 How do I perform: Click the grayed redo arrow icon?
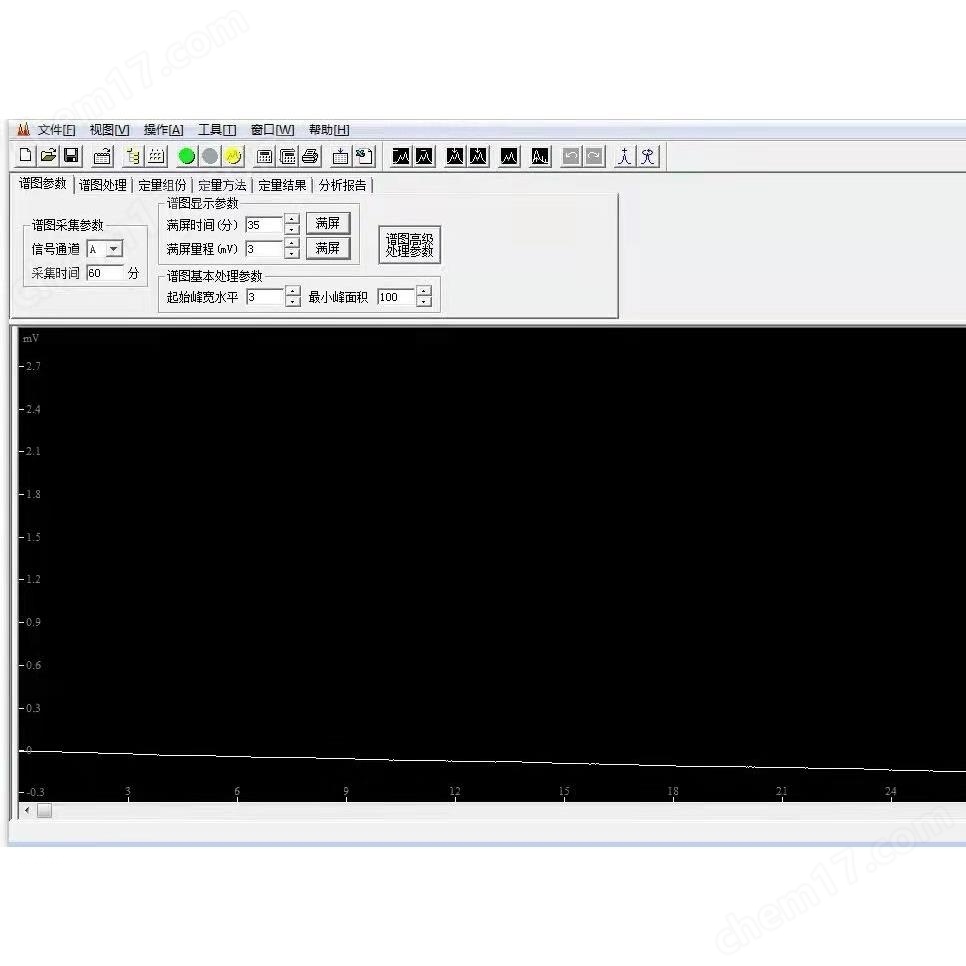594,156
